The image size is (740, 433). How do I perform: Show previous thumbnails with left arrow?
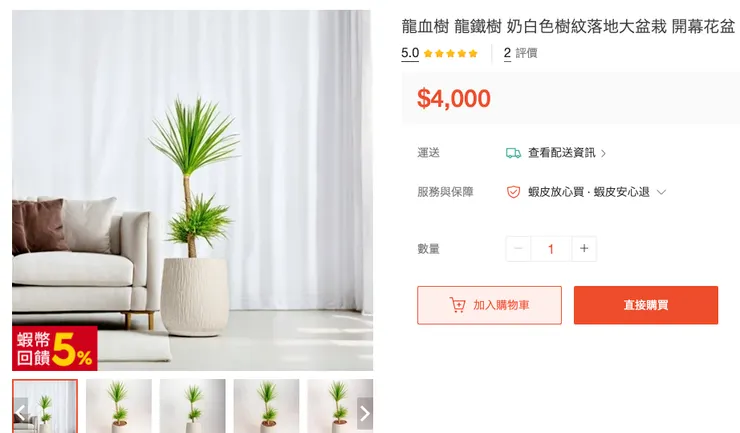click(x=20, y=413)
